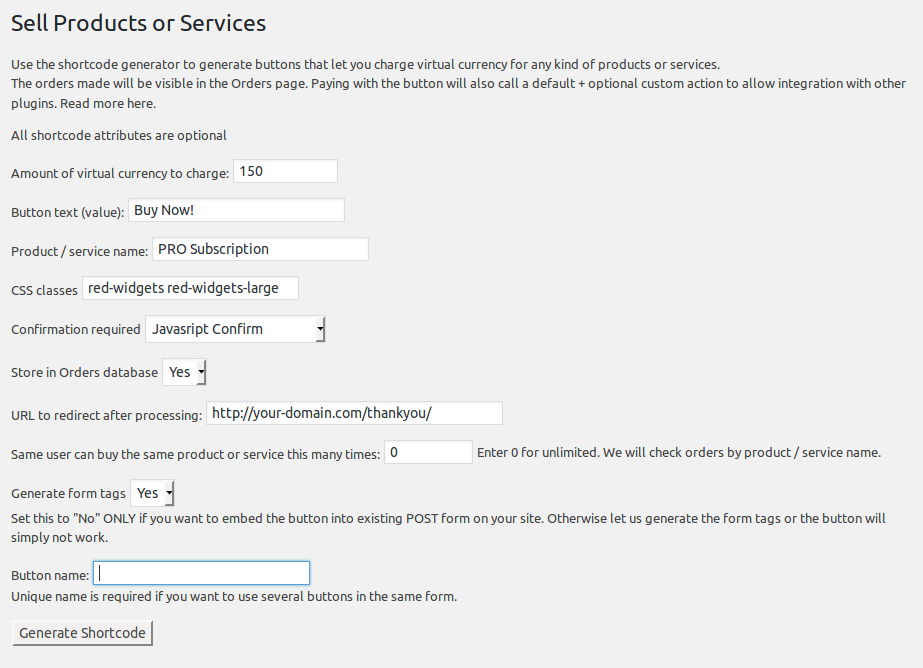Click the 'Generate form tags' label
The height and width of the screenshot is (668, 923).
pyautogui.click(x=68, y=494)
